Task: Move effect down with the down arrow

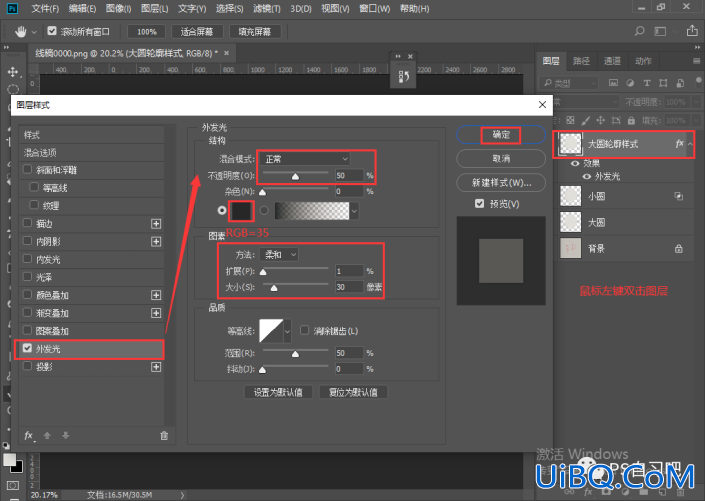Action: click(x=66, y=435)
